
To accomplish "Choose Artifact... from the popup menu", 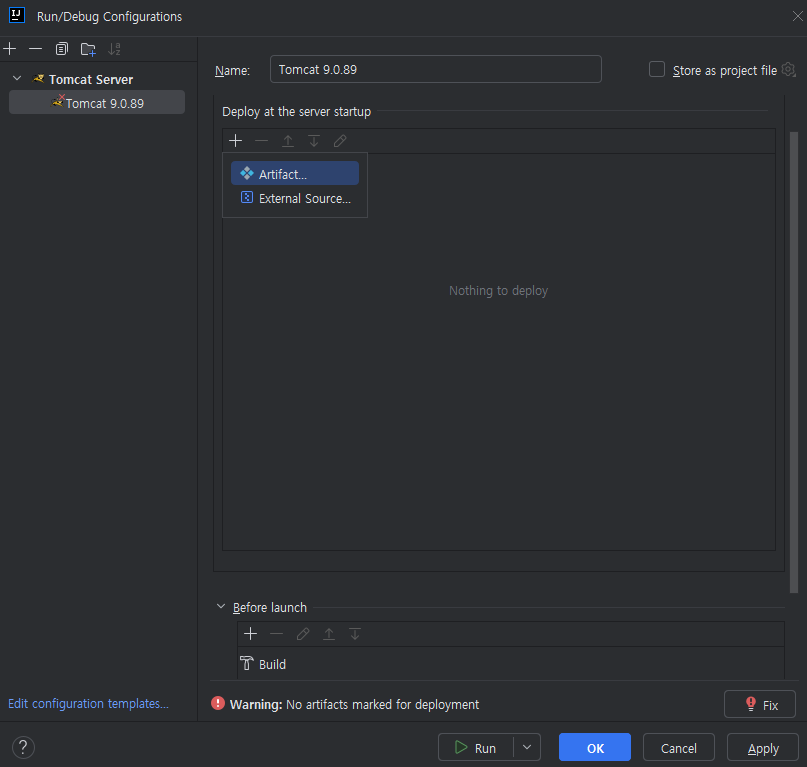I will tap(295, 173).
